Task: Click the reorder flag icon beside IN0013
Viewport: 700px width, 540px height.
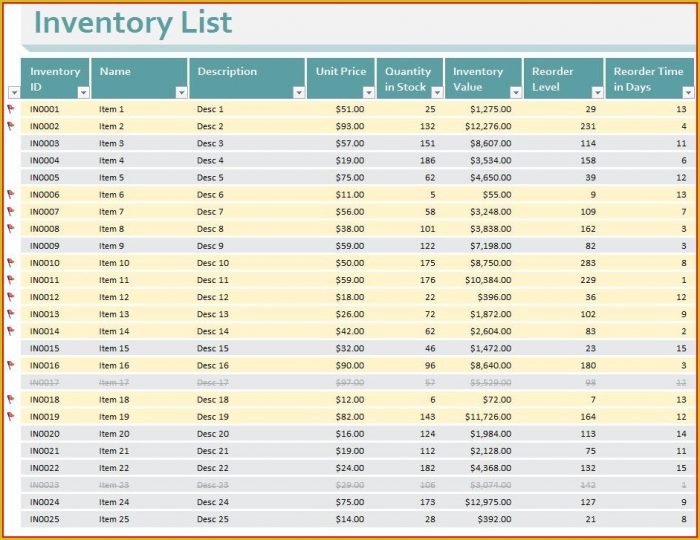Action: click(11, 314)
